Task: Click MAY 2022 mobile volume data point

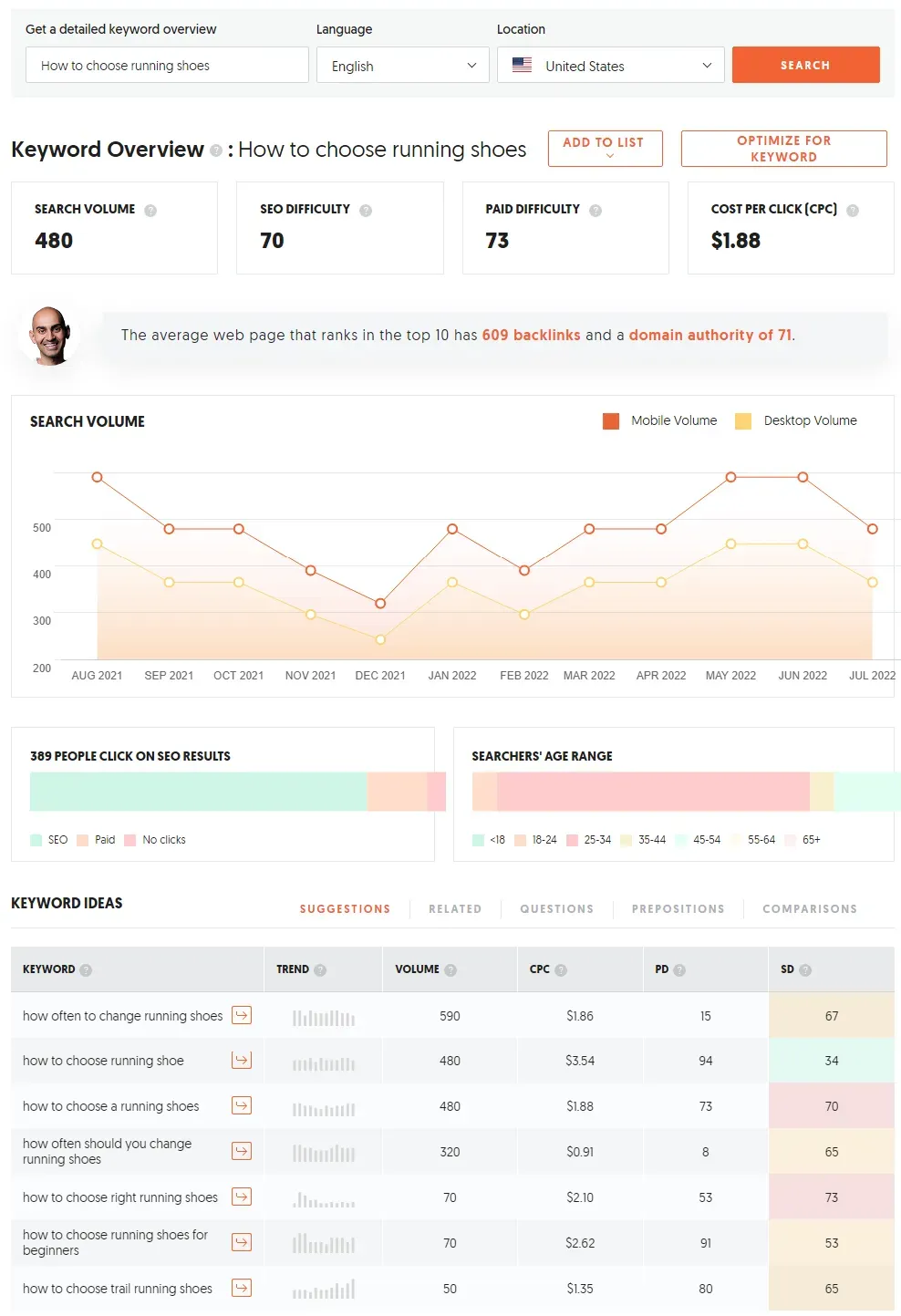Action: click(730, 478)
